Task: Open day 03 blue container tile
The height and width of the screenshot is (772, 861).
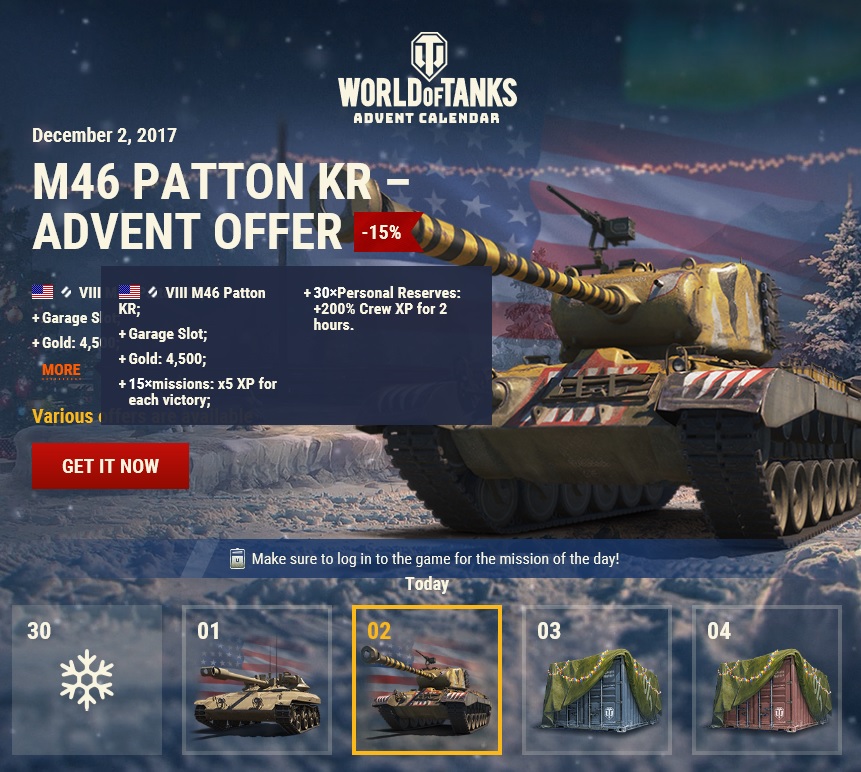Action: click(597, 680)
